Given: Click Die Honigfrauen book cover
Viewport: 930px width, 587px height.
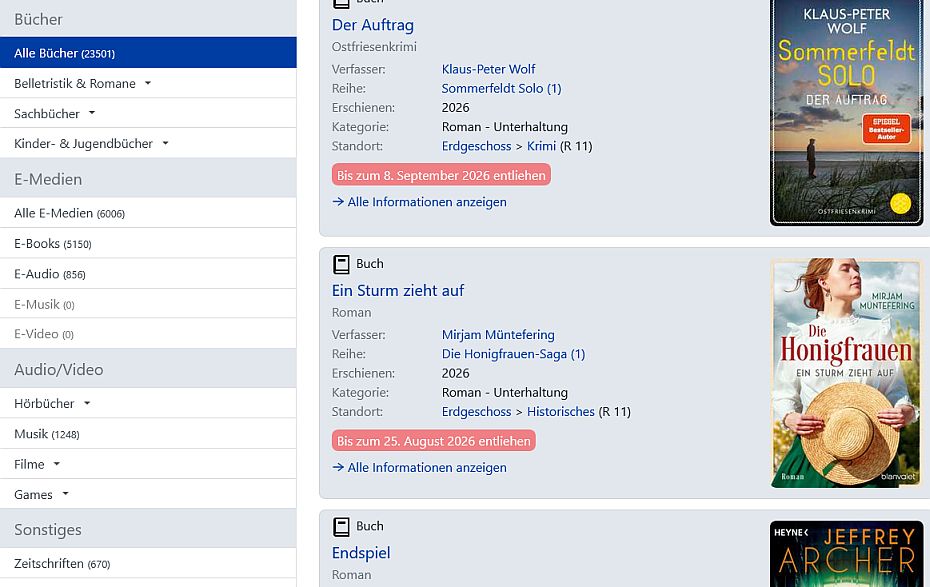Looking at the screenshot, I should [846, 373].
